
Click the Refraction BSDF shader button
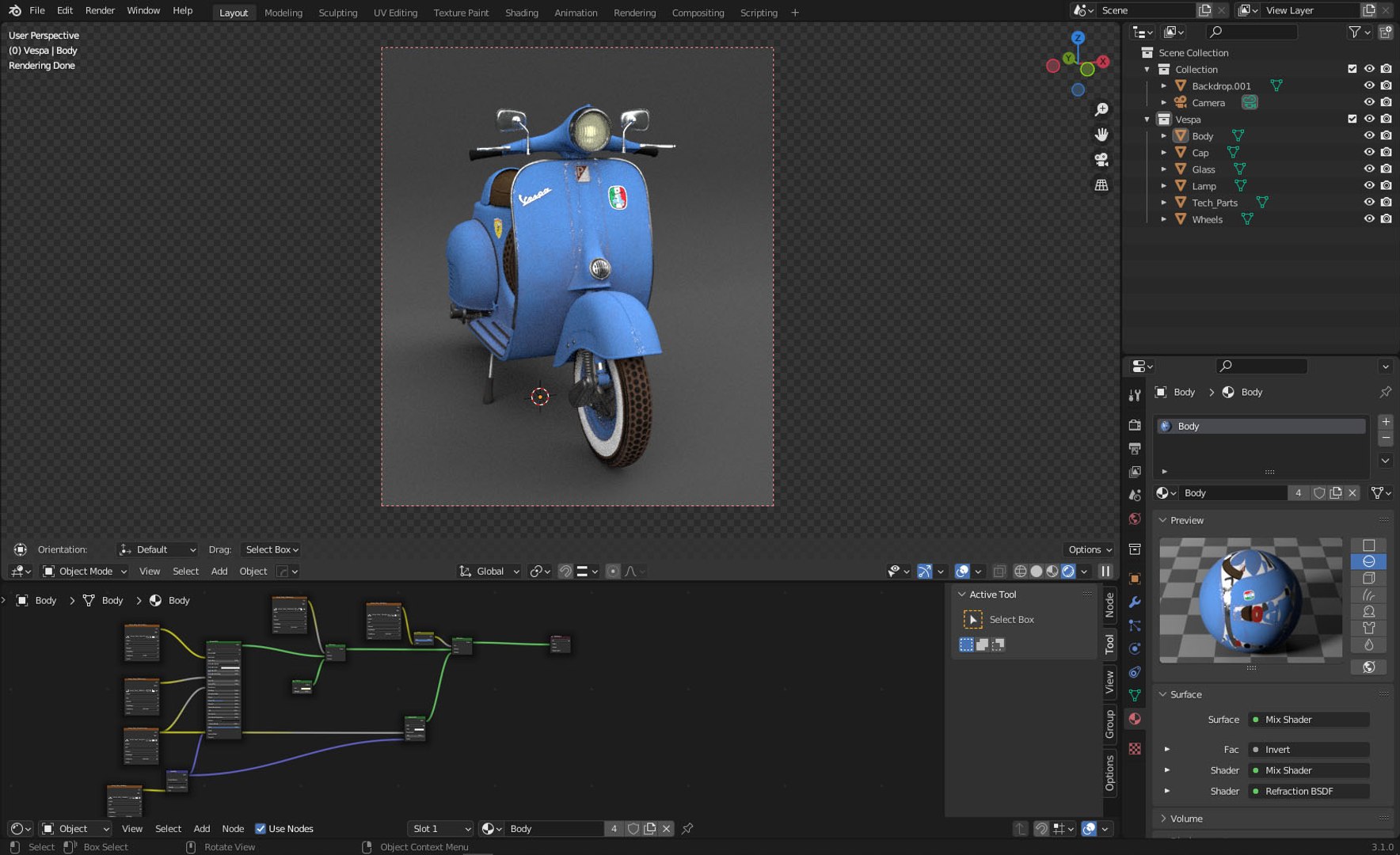coord(1309,791)
